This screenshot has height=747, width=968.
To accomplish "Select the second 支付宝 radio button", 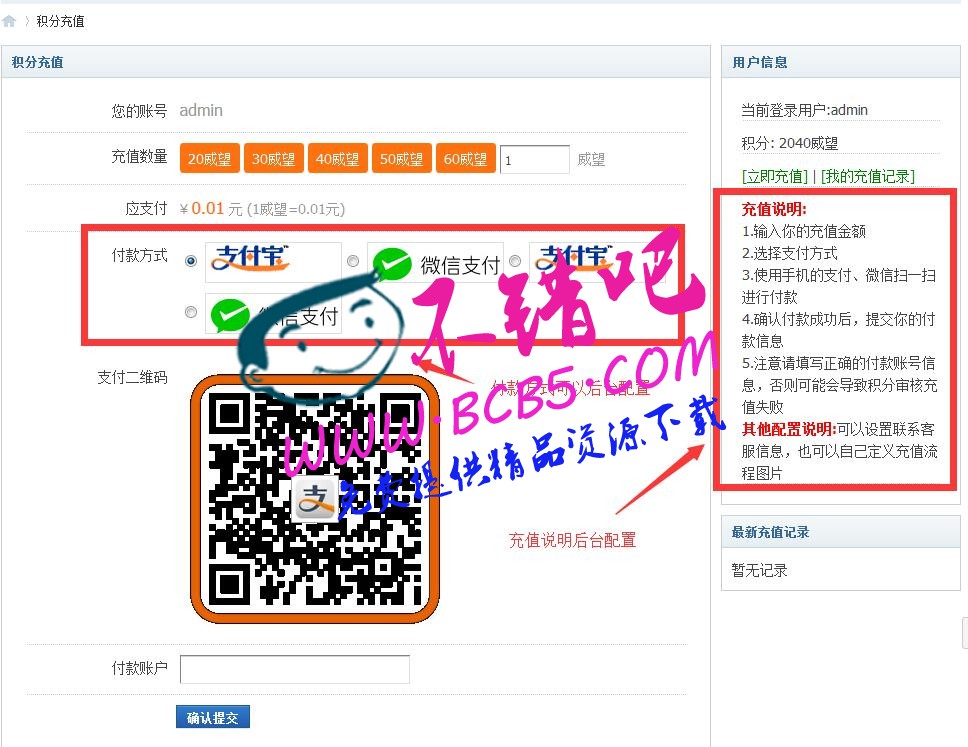I will 515,261.
